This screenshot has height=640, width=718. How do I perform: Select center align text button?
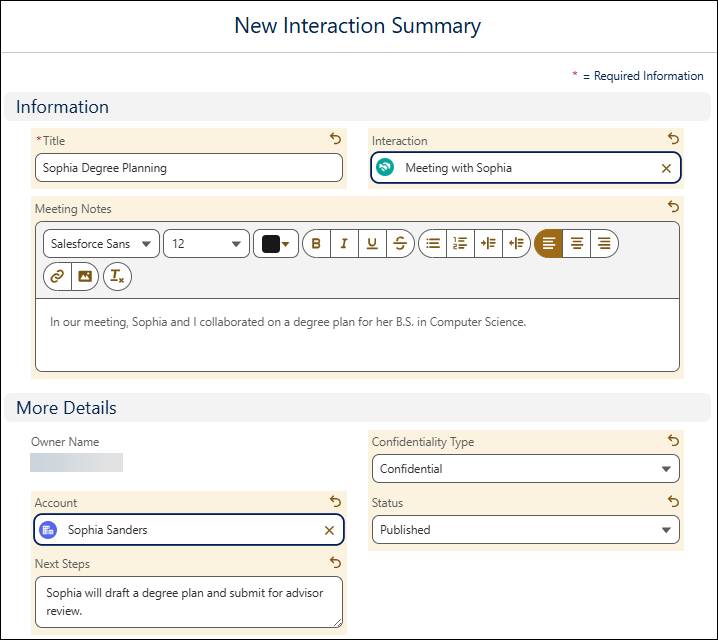(x=577, y=244)
